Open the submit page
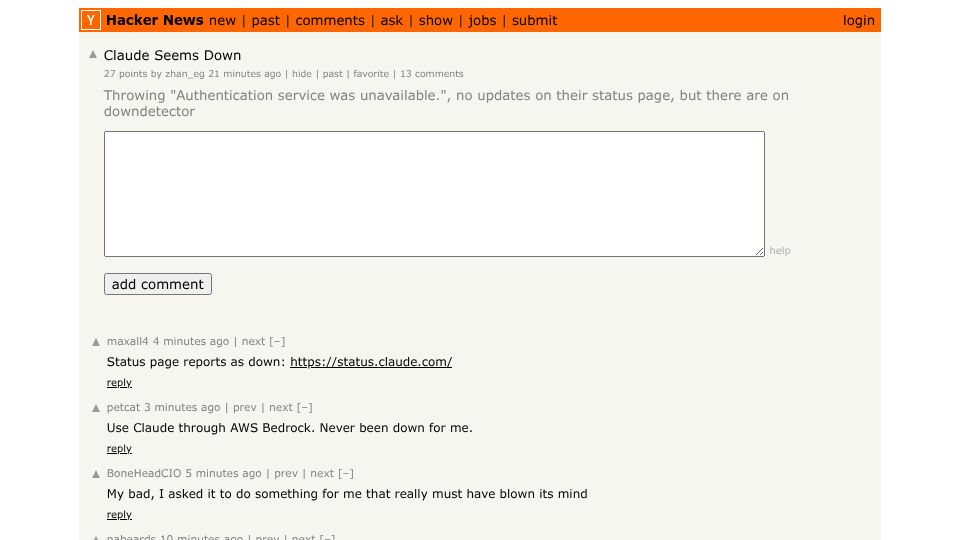 (534, 21)
